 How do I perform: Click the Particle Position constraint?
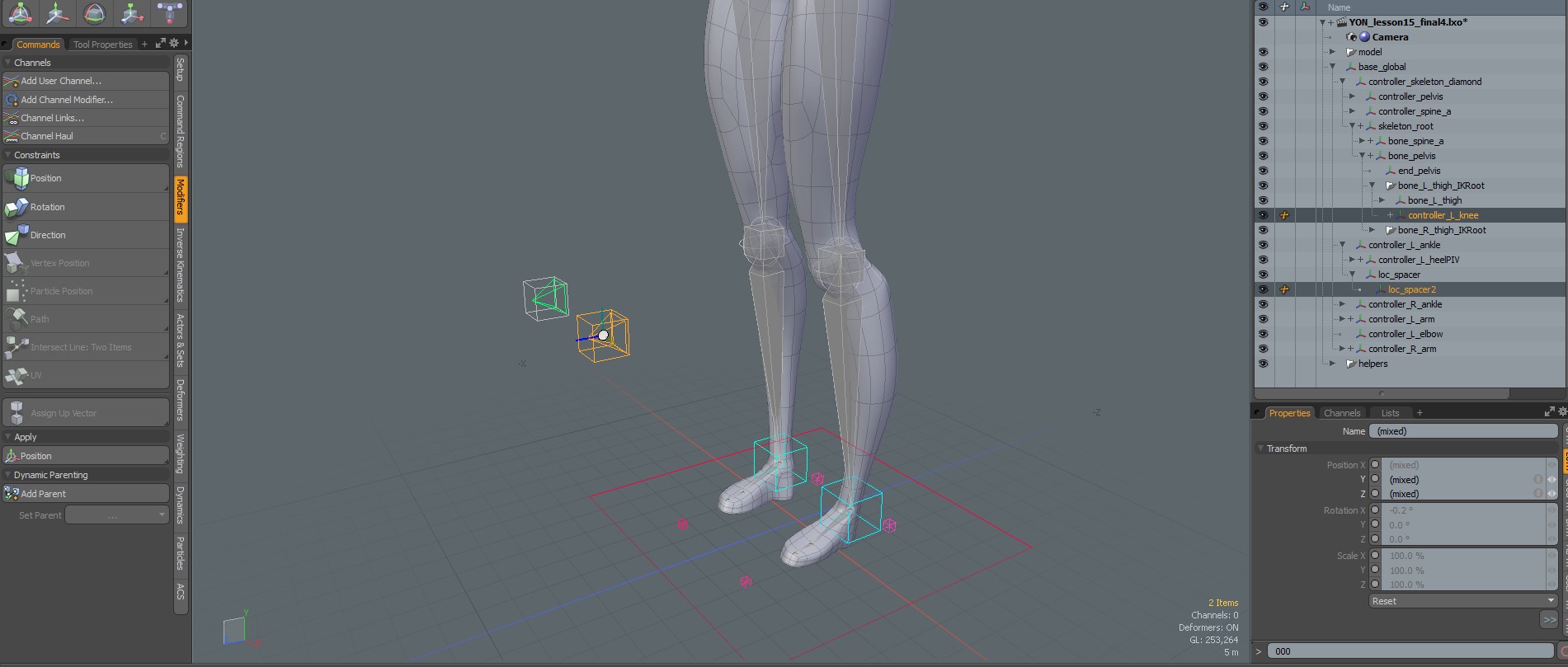point(86,291)
